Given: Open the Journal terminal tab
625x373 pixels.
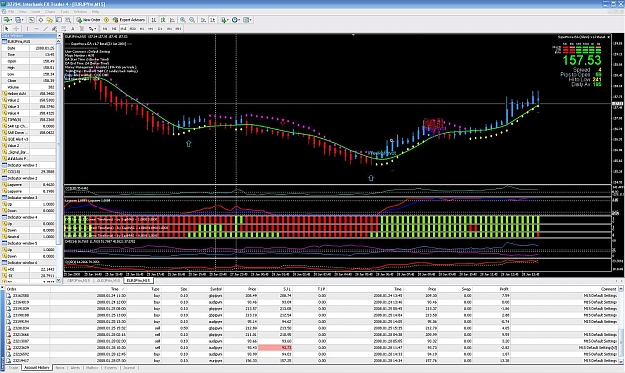Looking at the screenshot, I should coord(129,368).
